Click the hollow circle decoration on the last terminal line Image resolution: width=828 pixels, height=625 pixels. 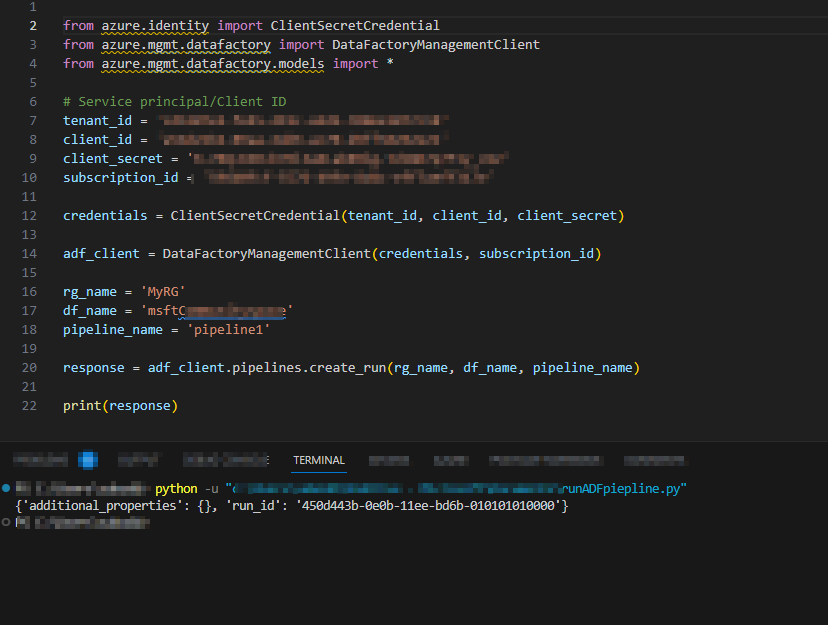coord(8,521)
